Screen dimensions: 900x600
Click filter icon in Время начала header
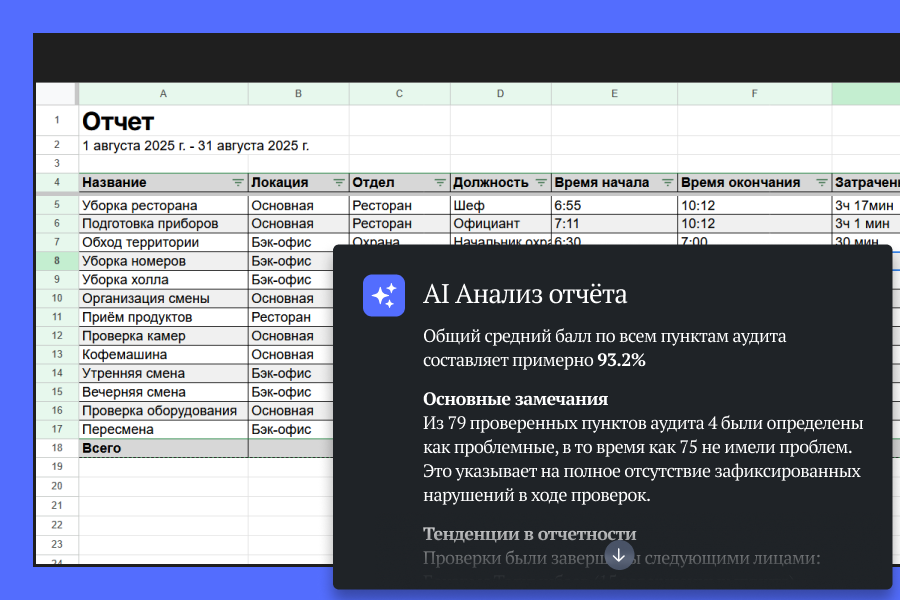[667, 183]
